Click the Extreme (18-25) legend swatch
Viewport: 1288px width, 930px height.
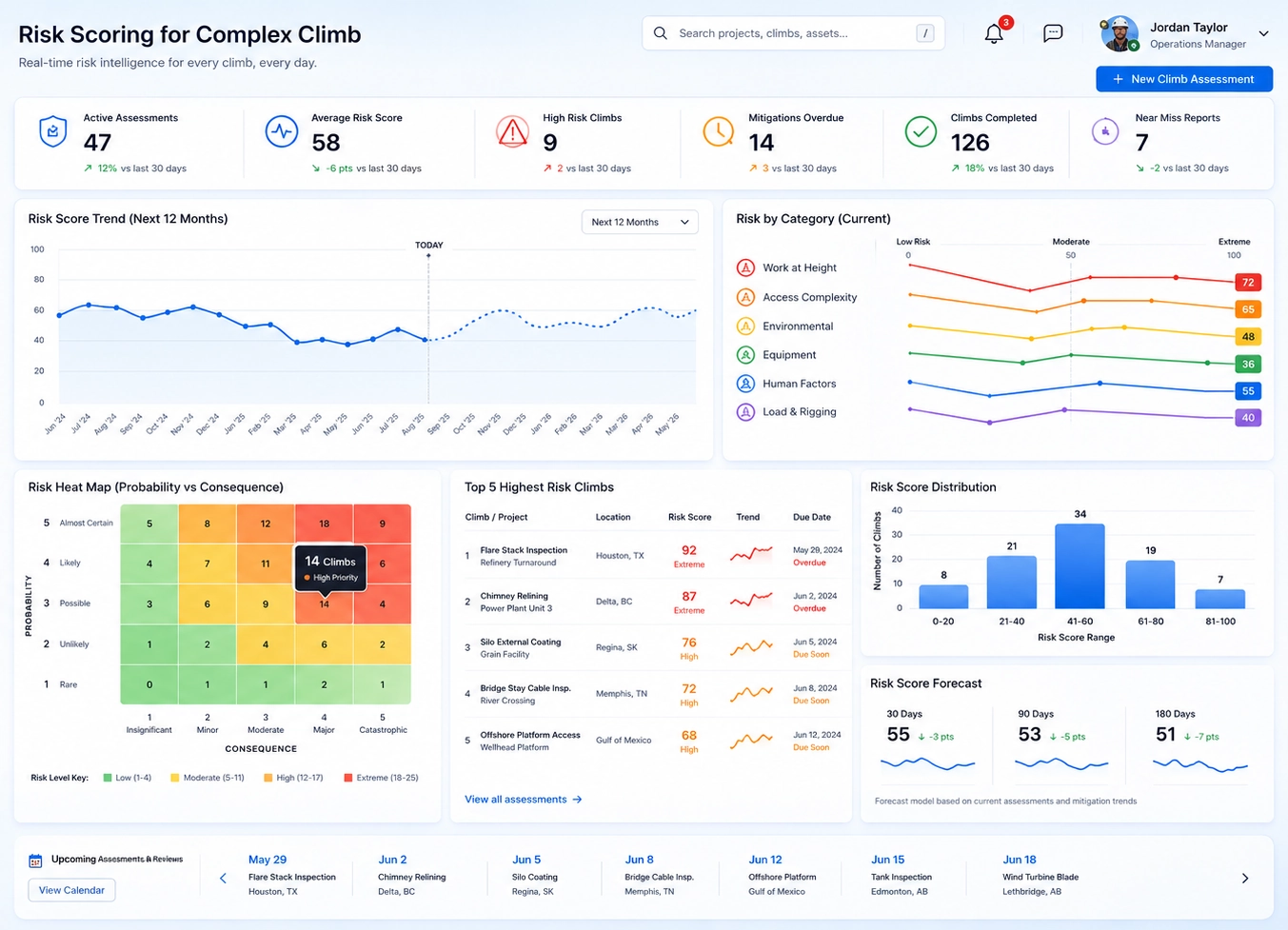click(348, 778)
